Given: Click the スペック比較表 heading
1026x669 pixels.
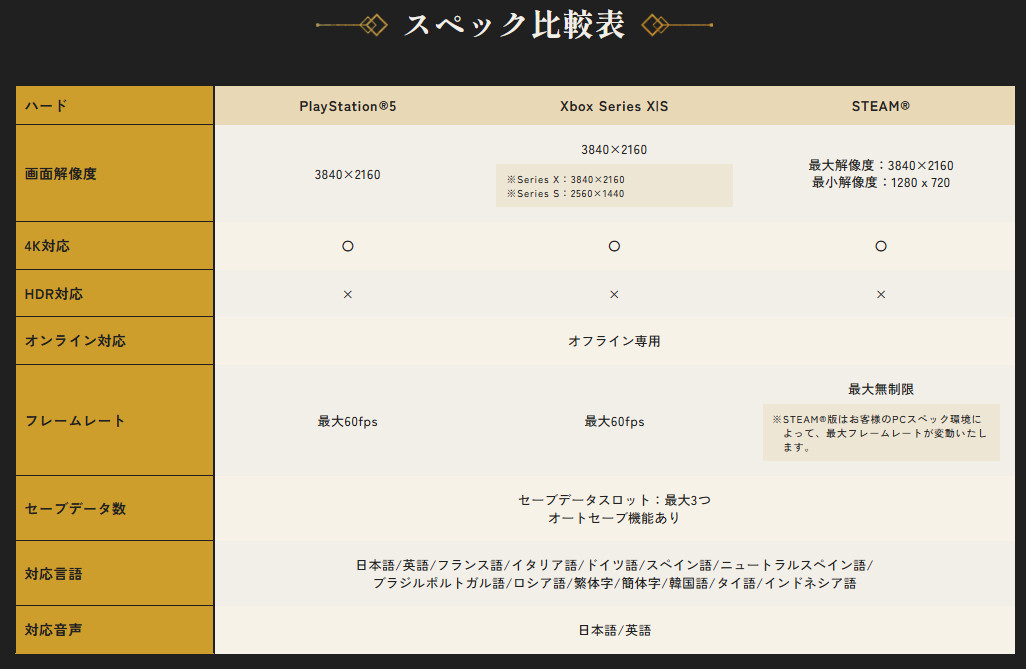Looking at the screenshot, I should tap(514, 25).
